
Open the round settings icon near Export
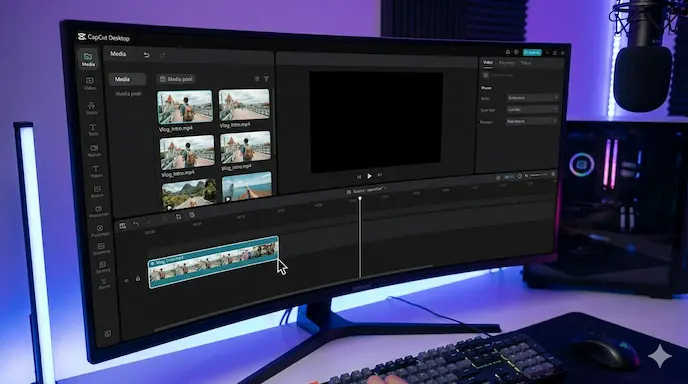pos(516,52)
